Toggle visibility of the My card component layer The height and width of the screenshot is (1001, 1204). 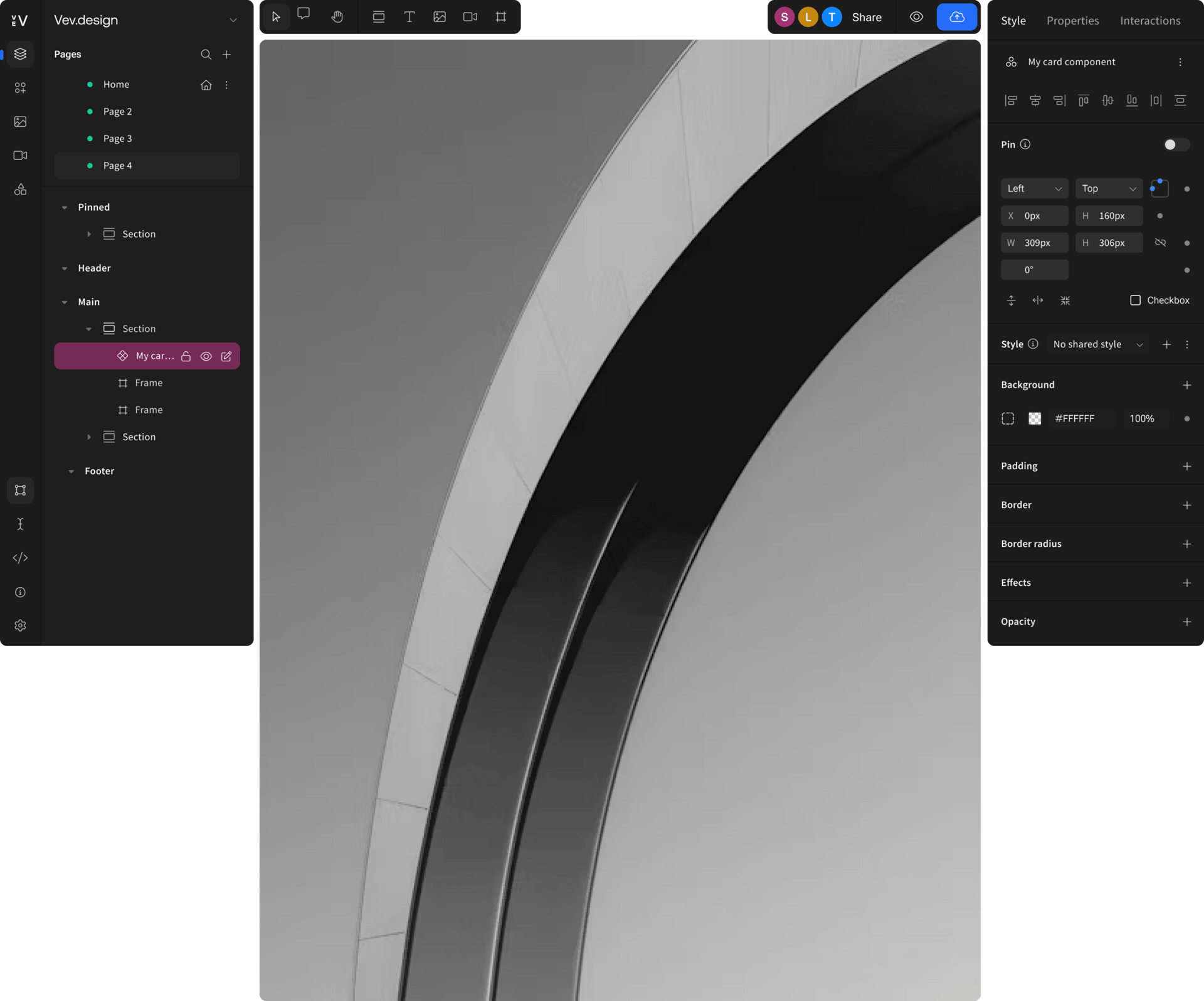click(x=206, y=356)
